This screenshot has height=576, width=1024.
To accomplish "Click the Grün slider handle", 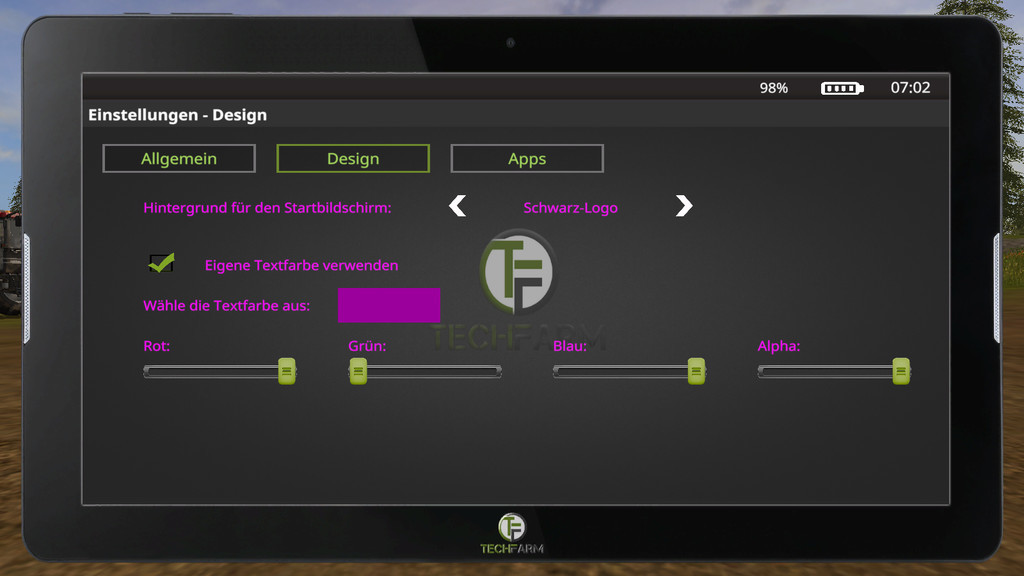I will 358,371.
